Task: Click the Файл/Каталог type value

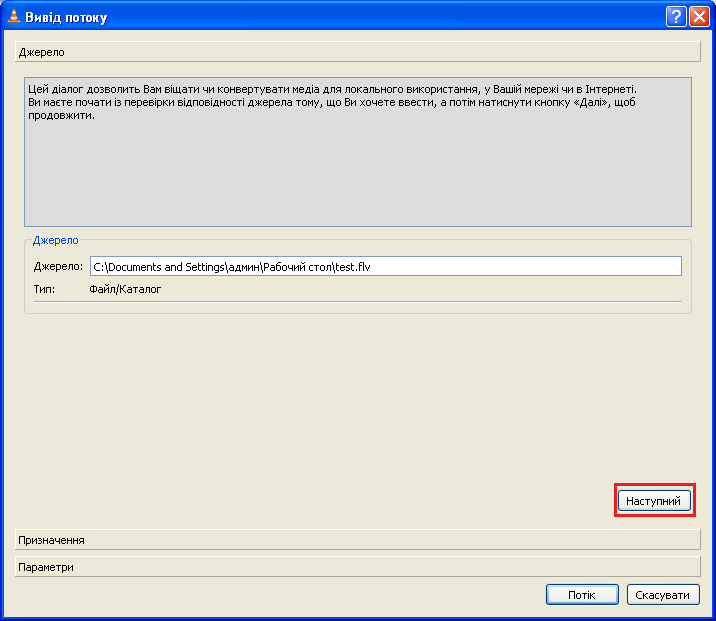Action: [125, 289]
